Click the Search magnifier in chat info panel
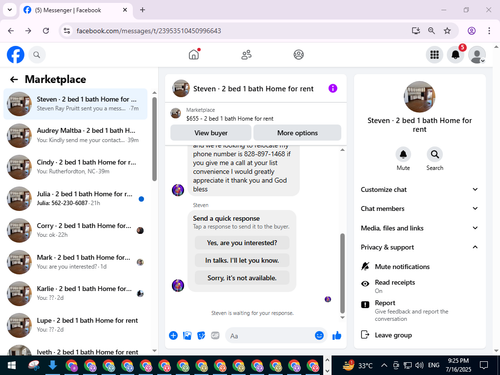 435,154
